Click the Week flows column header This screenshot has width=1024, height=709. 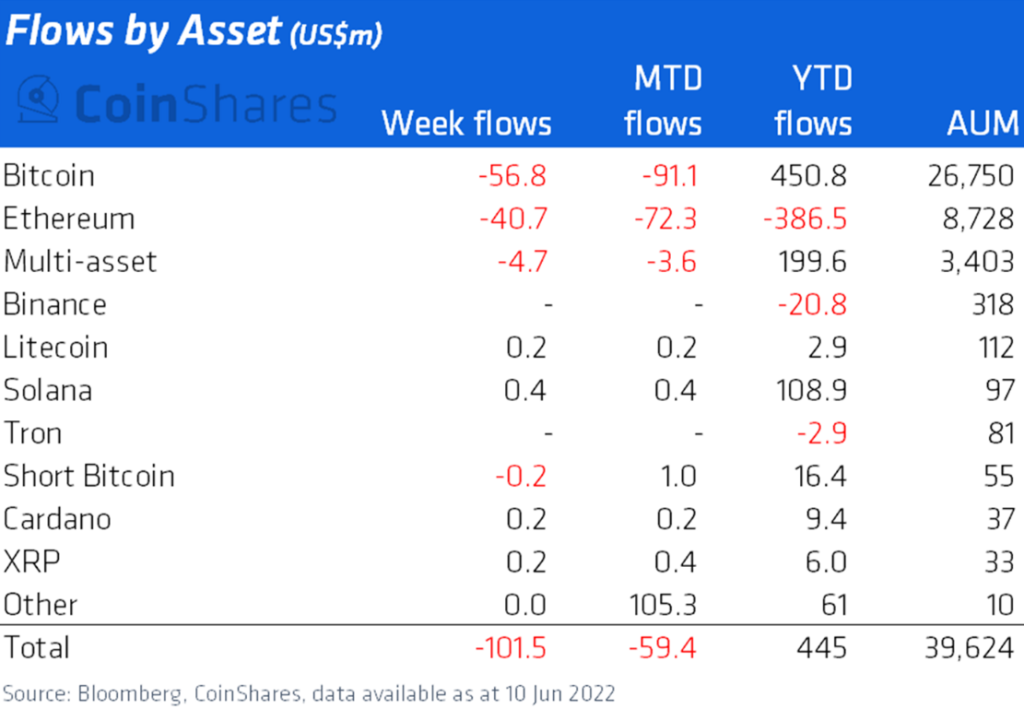click(x=466, y=124)
